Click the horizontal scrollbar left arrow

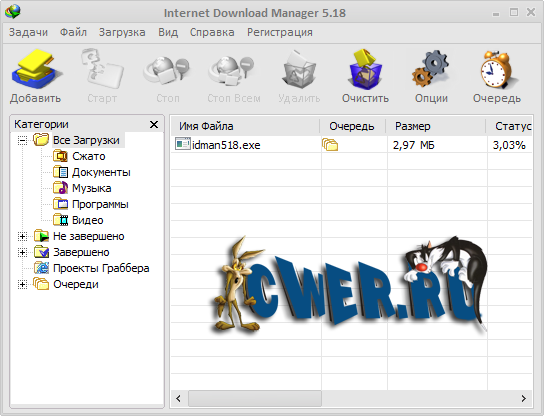(179, 398)
